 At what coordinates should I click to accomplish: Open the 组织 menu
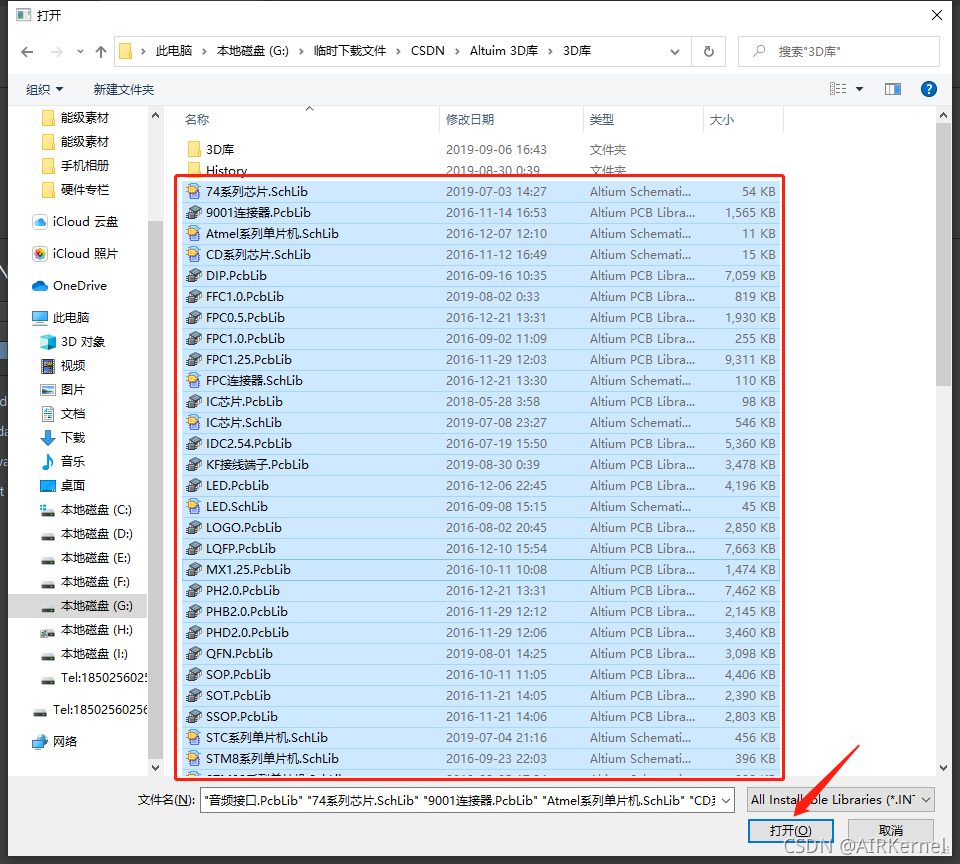point(44,89)
